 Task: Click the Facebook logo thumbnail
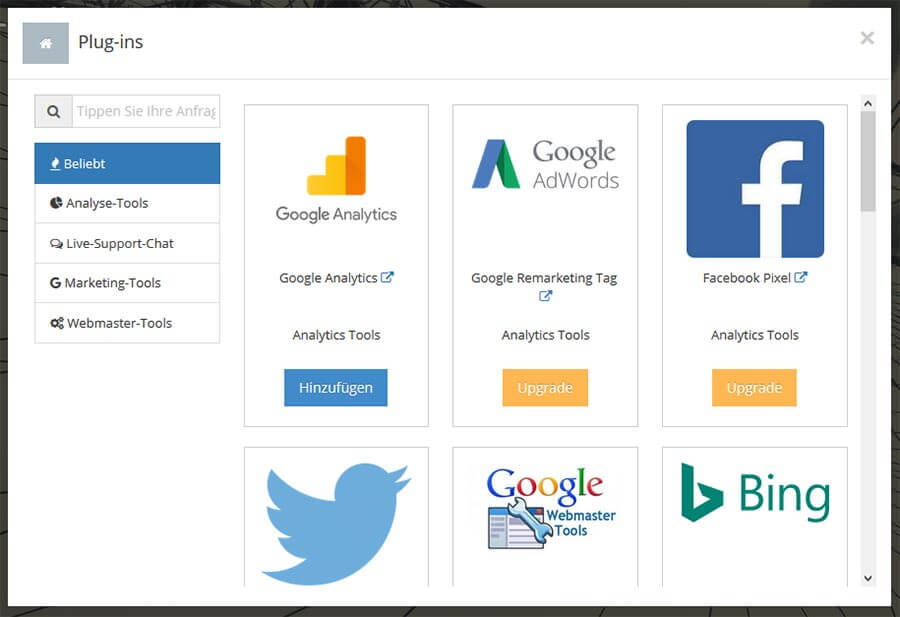pos(755,189)
